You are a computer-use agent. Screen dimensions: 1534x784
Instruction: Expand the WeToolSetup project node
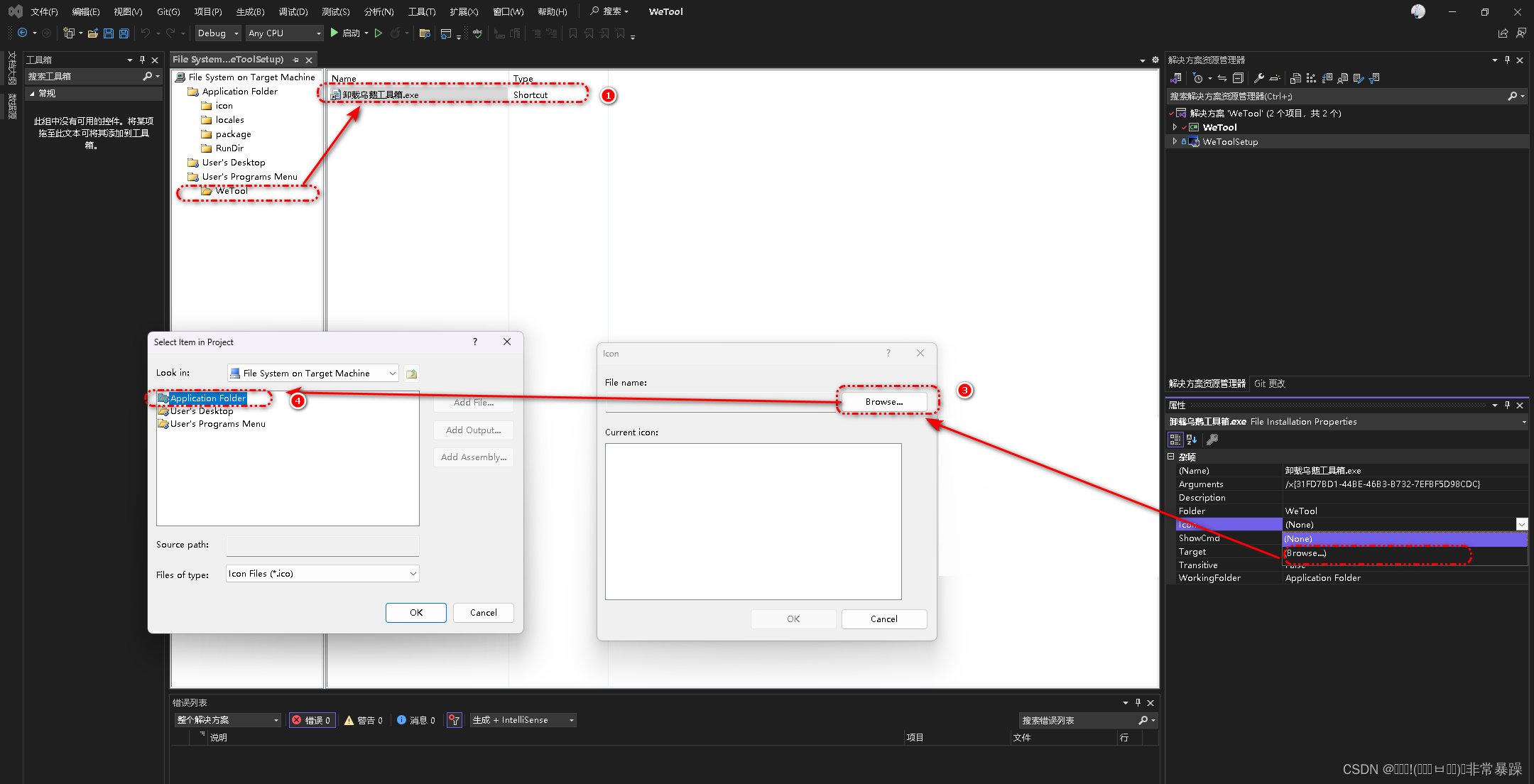[1175, 141]
